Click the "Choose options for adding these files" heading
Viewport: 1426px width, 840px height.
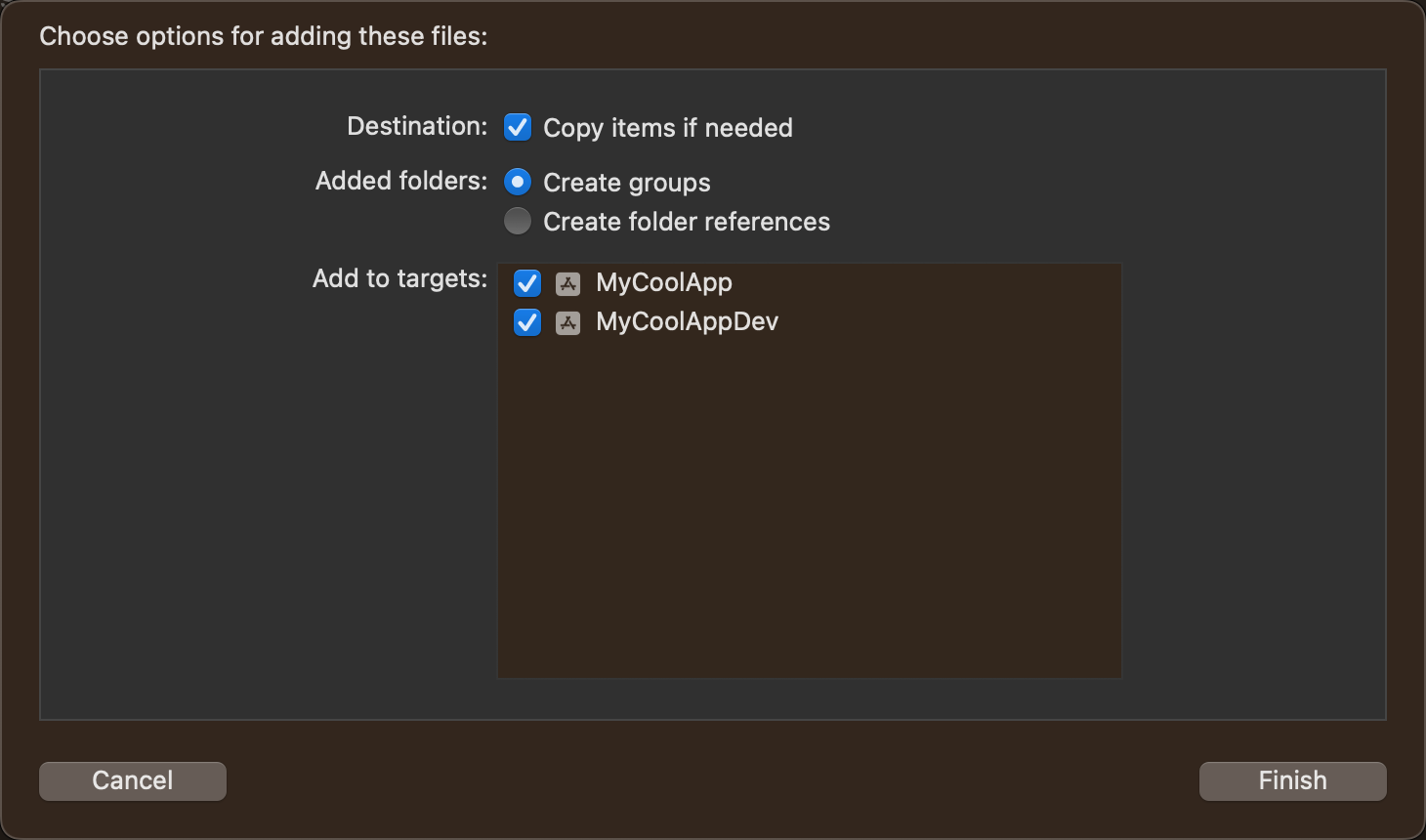(x=263, y=36)
